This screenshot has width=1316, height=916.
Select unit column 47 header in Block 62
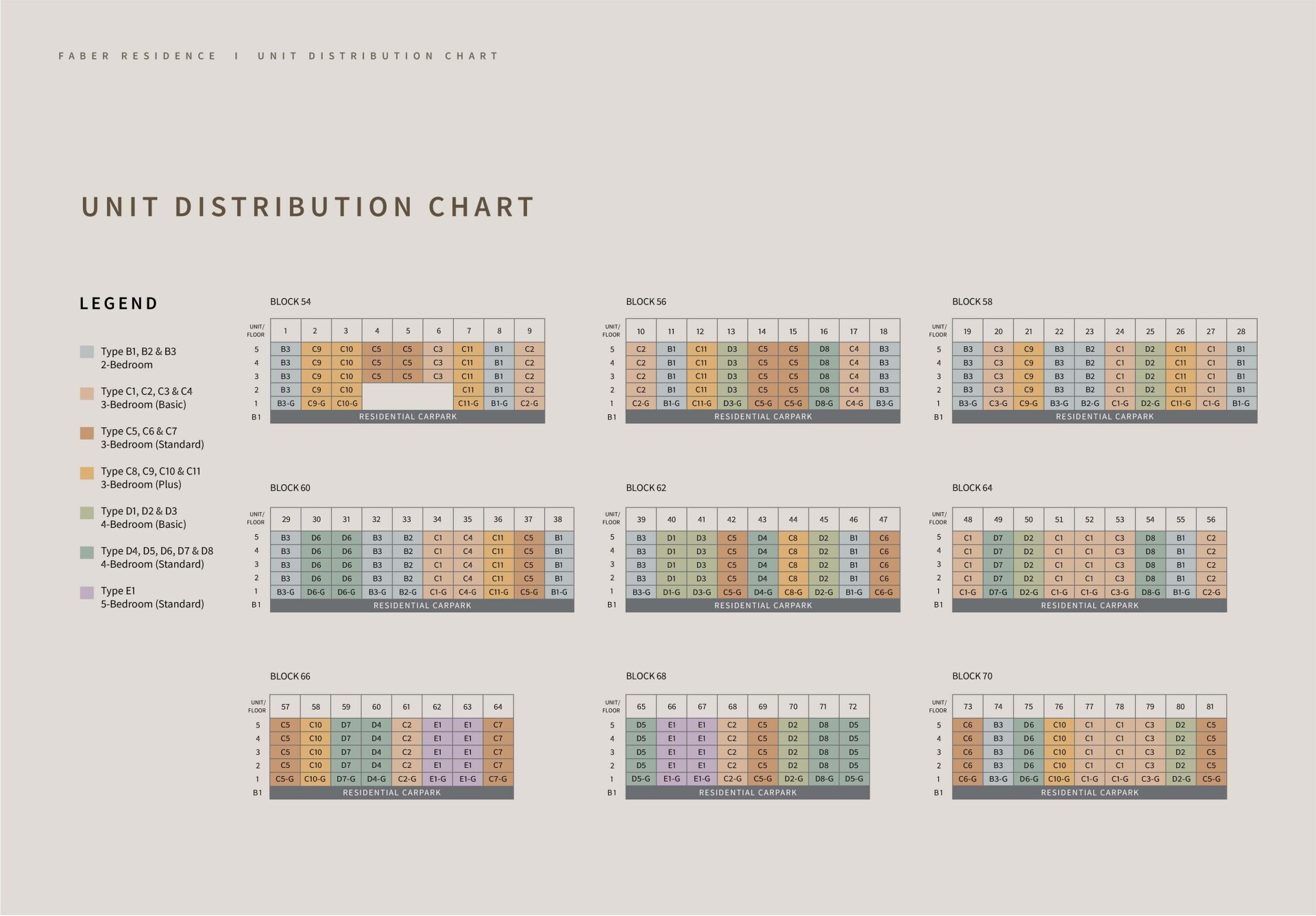point(884,520)
